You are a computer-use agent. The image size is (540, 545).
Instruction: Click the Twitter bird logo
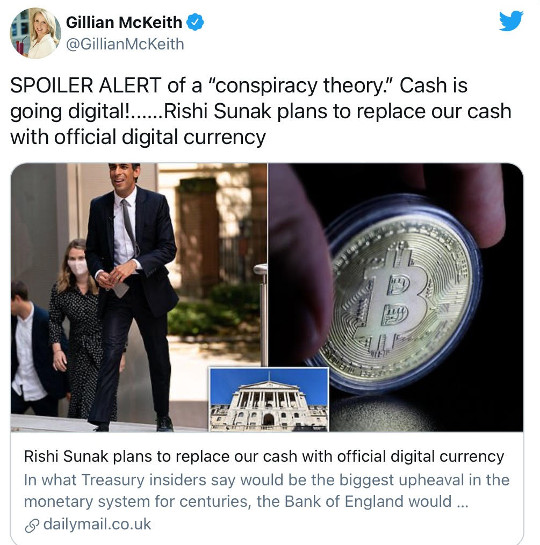[x=511, y=21]
